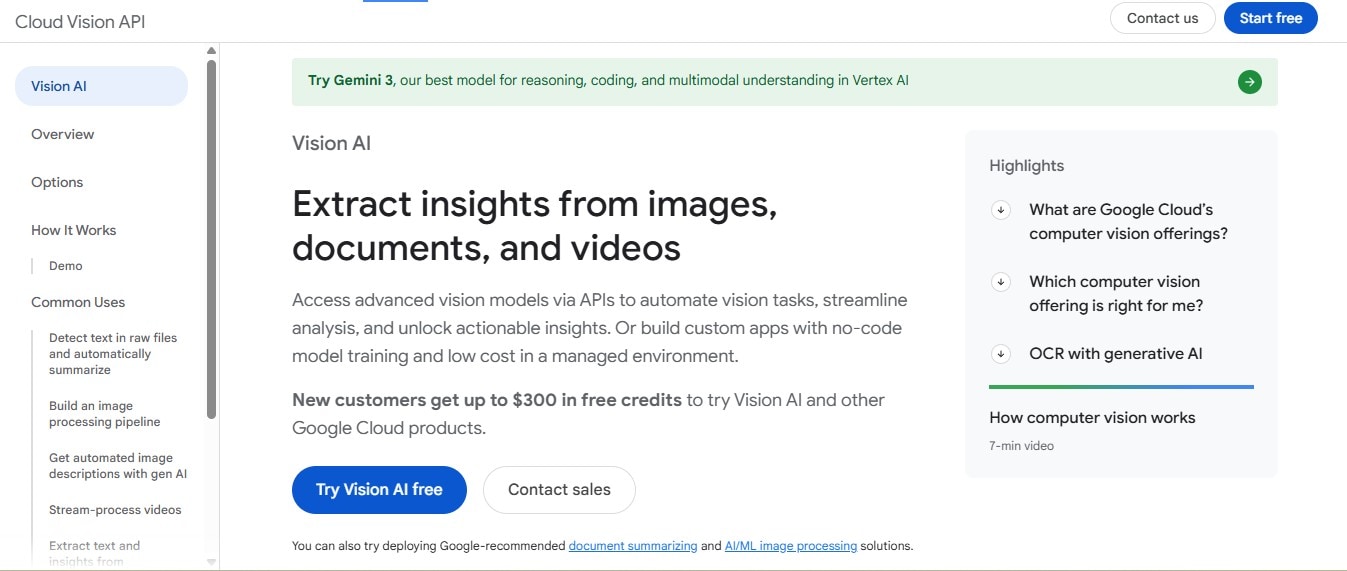Click the sidebar scroll down arrow
The image size is (1347, 571).
[x=211, y=562]
